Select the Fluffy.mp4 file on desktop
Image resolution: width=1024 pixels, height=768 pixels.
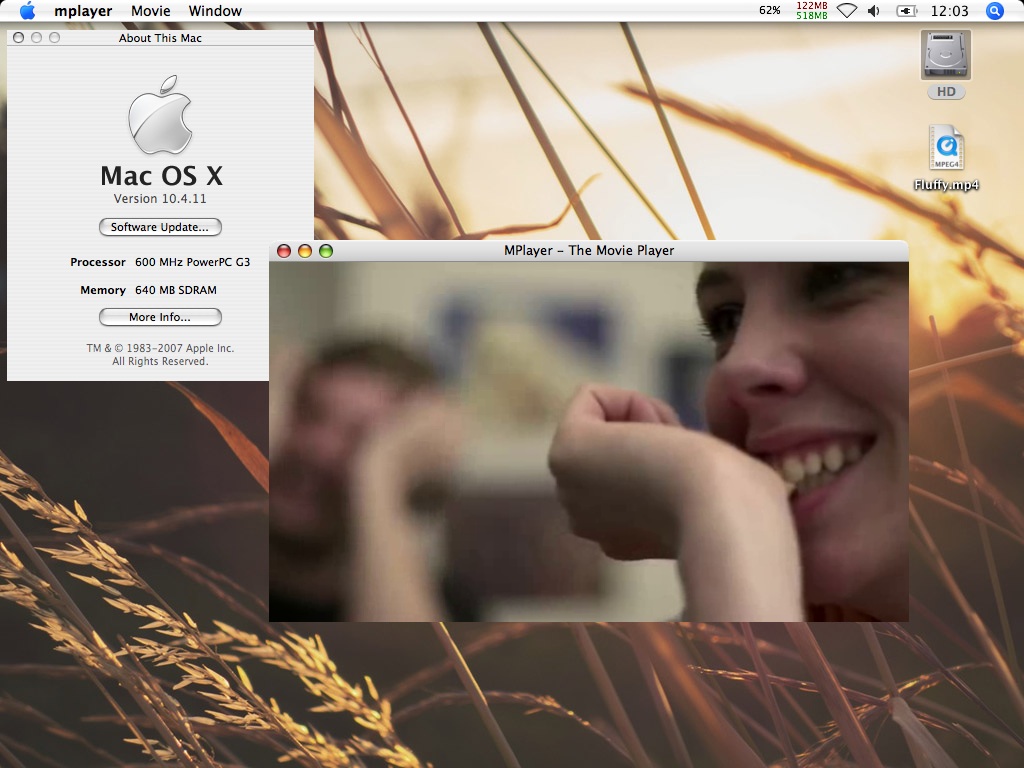coord(946,148)
